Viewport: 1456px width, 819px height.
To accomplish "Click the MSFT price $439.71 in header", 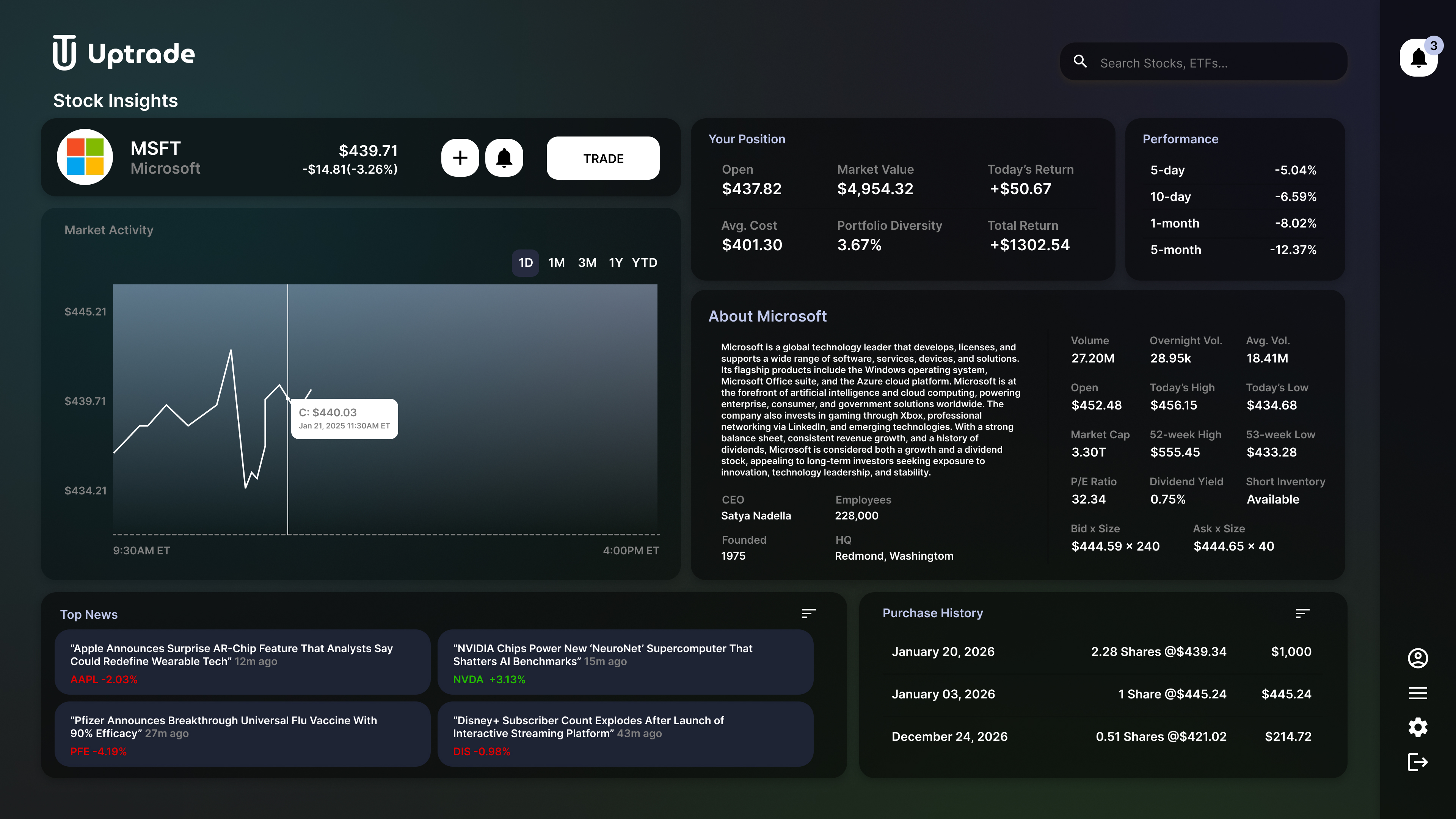I will 368,151.
